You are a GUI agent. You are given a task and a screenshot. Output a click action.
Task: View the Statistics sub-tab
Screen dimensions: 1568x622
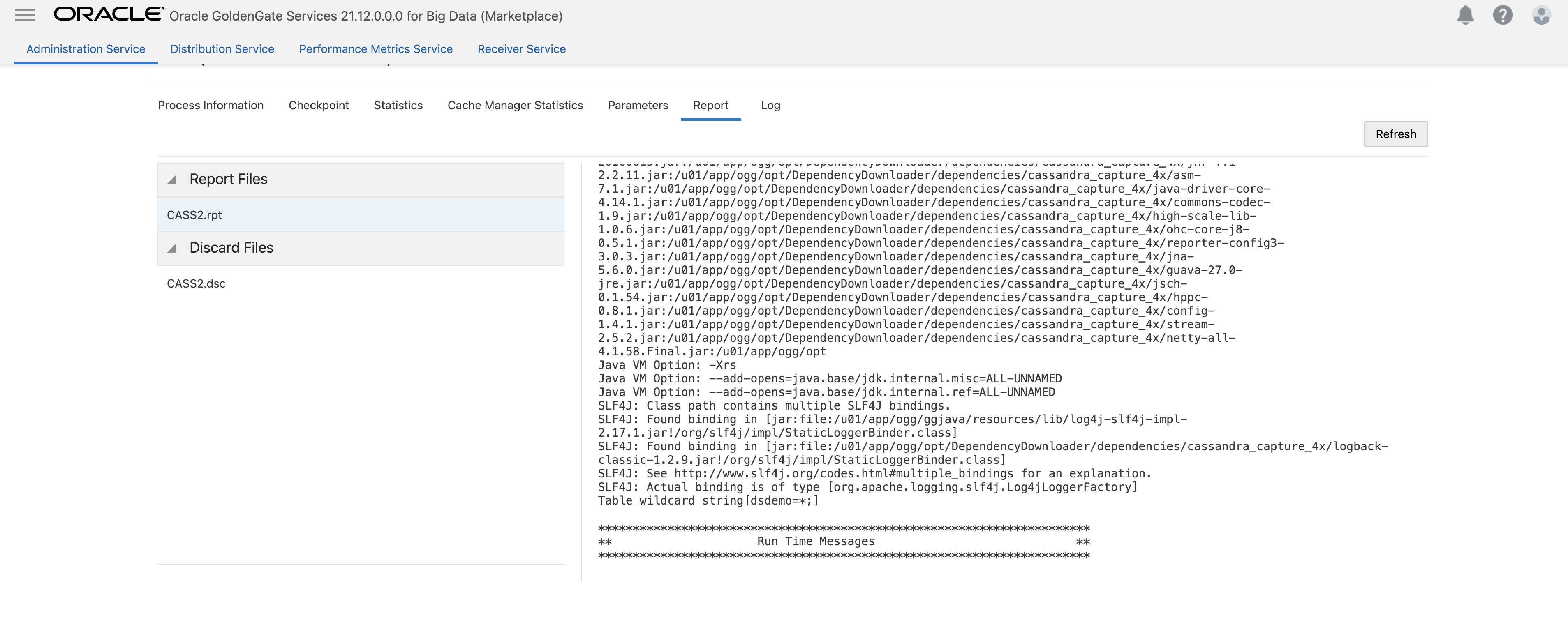click(x=398, y=105)
